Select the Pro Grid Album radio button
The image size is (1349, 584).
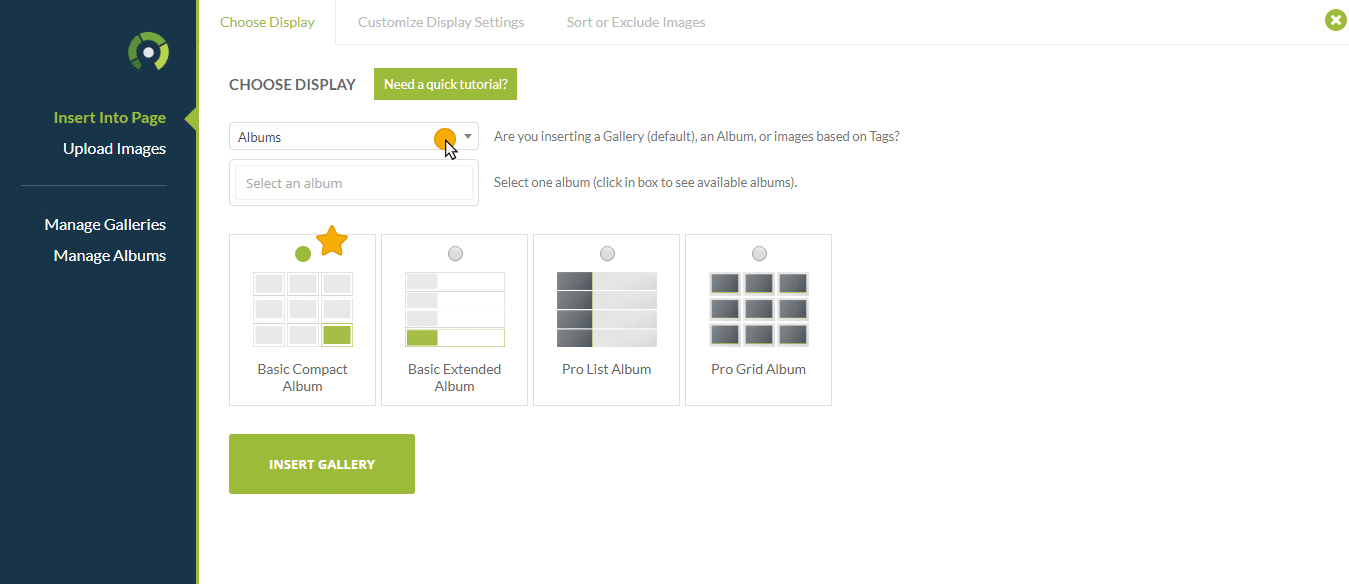tap(759, 254)
